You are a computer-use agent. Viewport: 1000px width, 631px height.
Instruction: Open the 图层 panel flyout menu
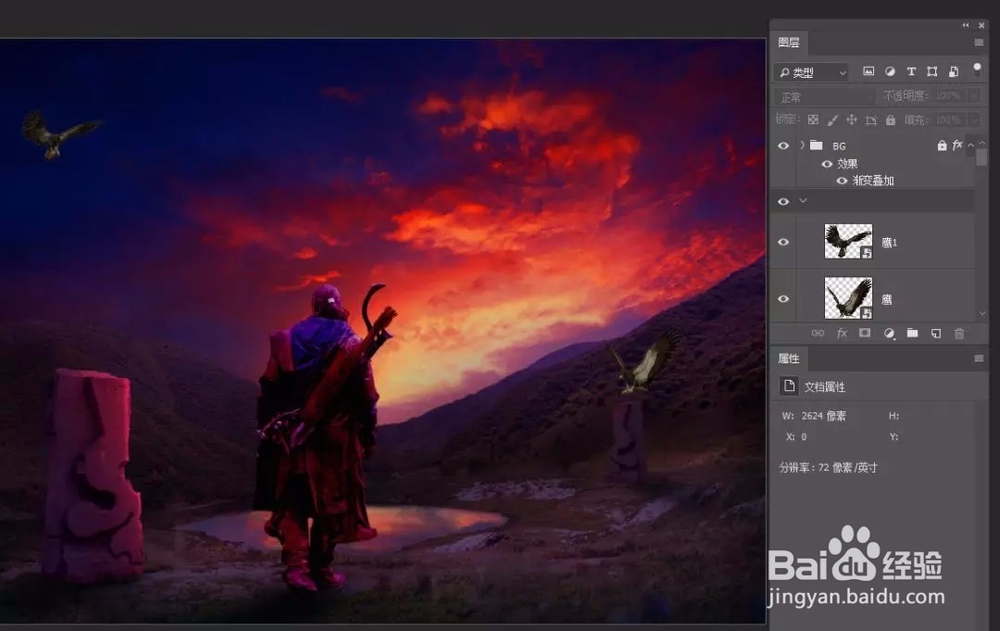click(x=979, y=42)
